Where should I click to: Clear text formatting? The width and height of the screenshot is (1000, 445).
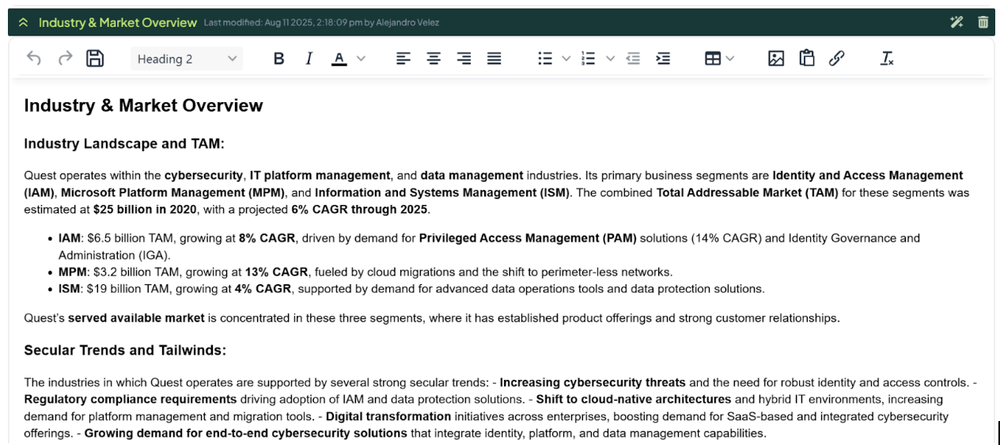(x=886, y=59)
